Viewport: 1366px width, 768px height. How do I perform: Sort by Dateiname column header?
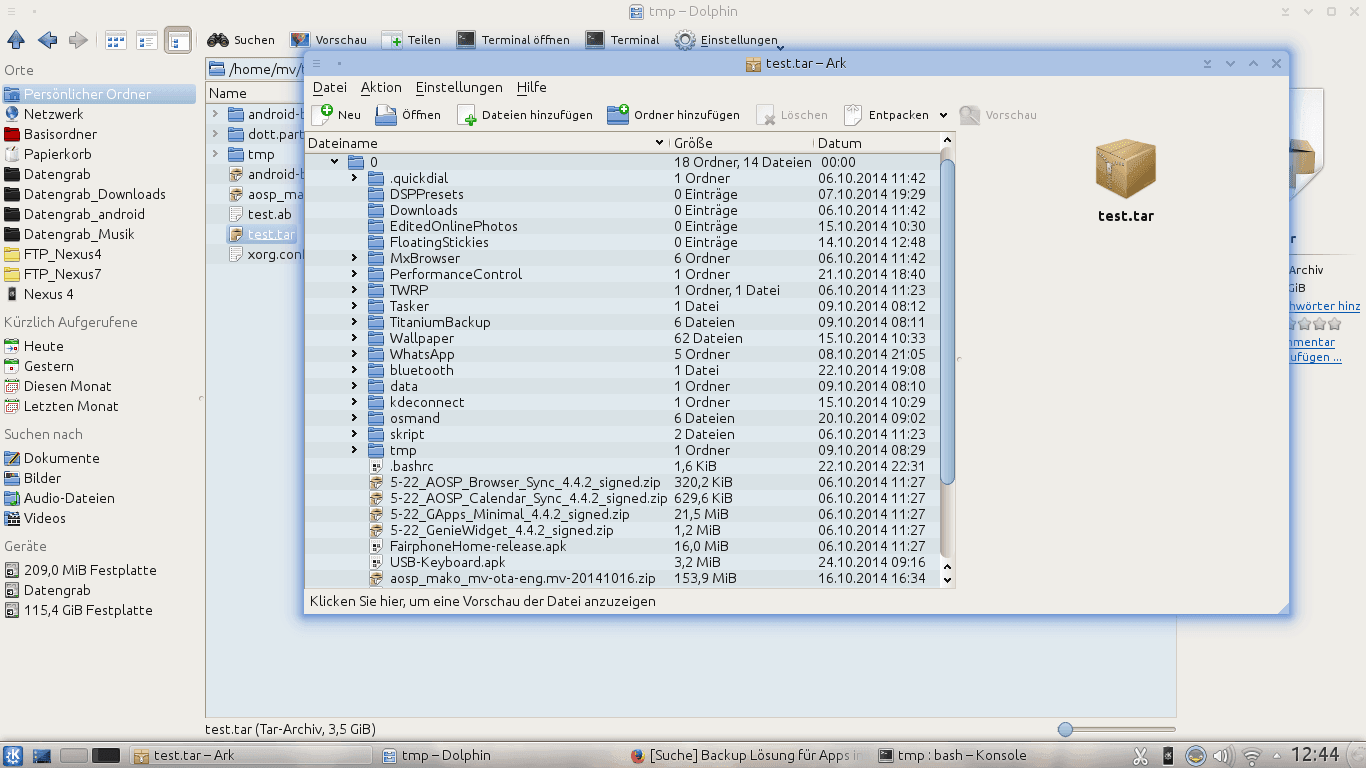click(x=486, y=143)
